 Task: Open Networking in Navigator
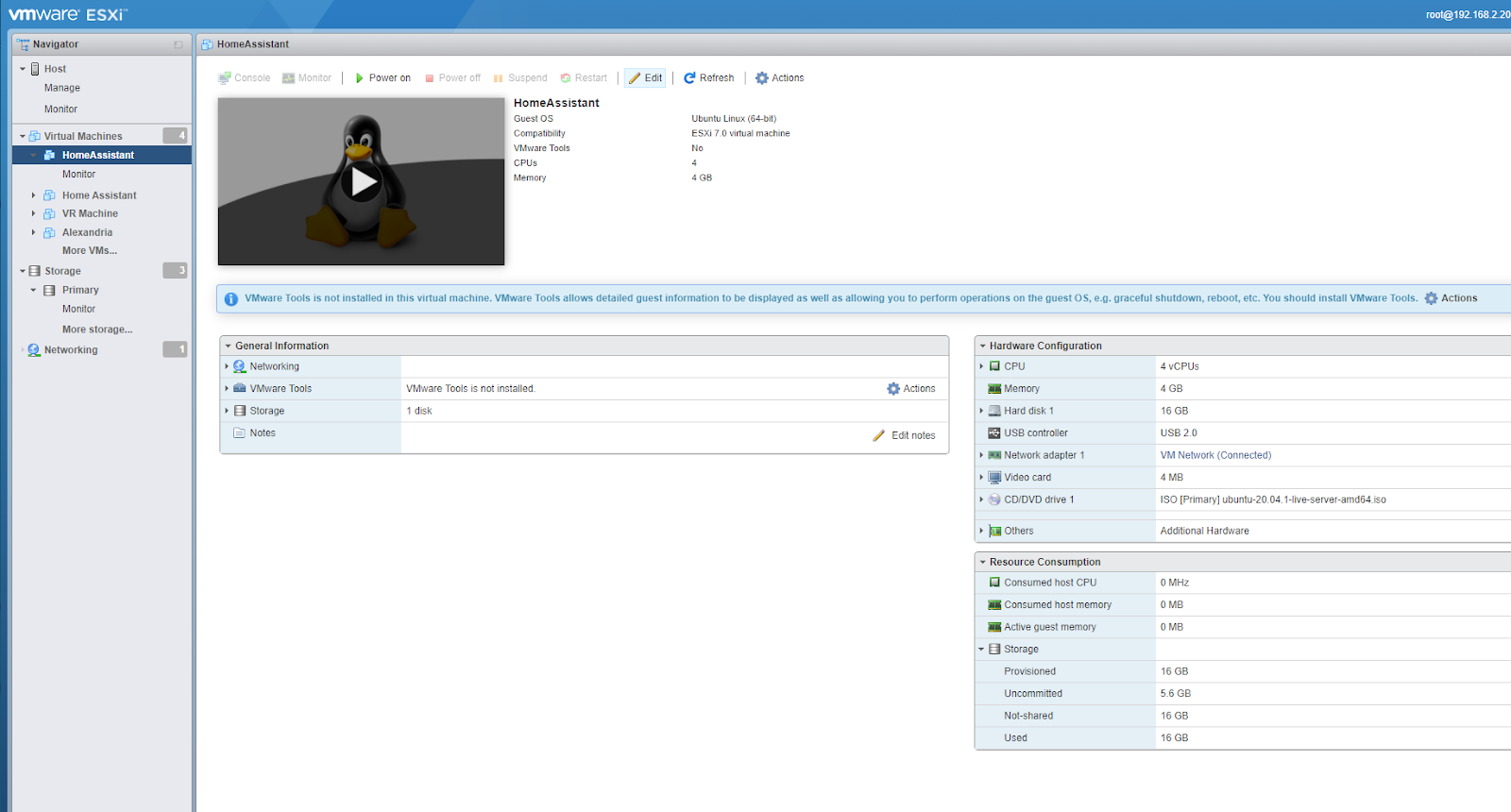tap(71, 350)
